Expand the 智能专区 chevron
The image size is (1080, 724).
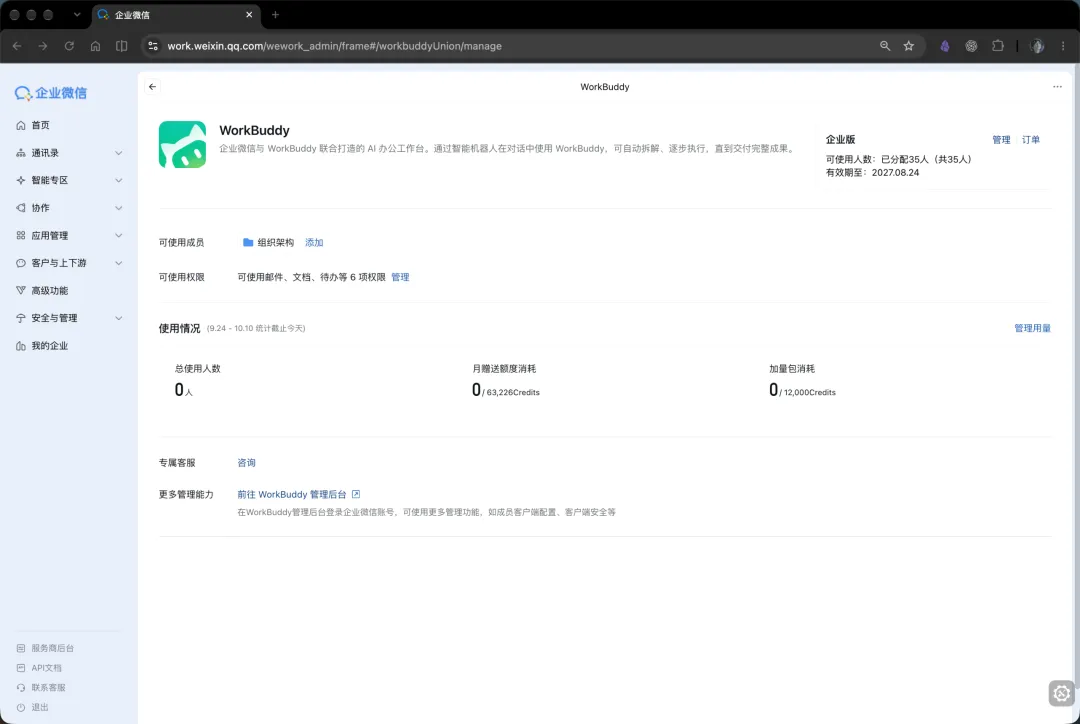pyautogui.click(x=118, y=180)
